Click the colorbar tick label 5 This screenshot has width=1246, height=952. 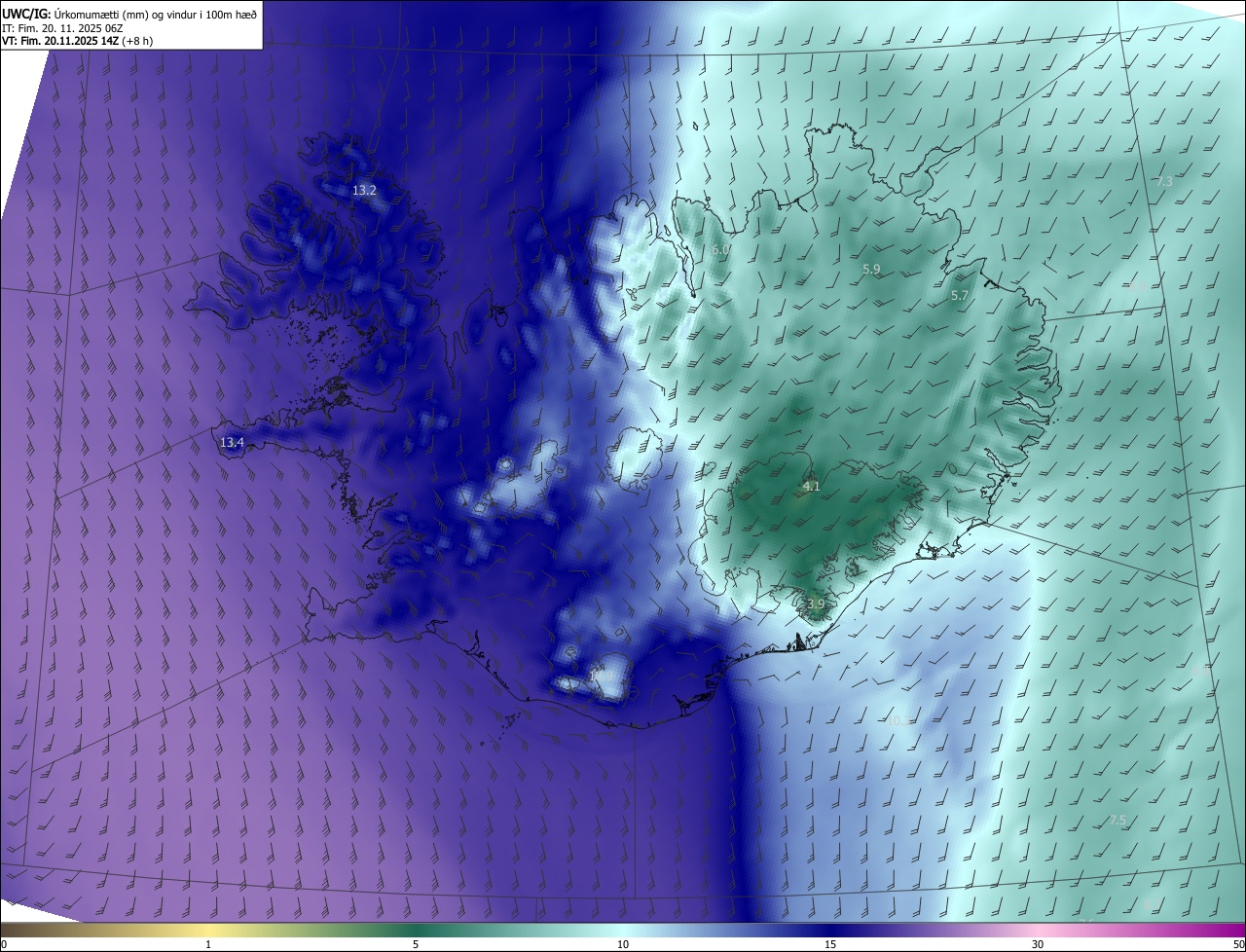(x=416, y=944)
